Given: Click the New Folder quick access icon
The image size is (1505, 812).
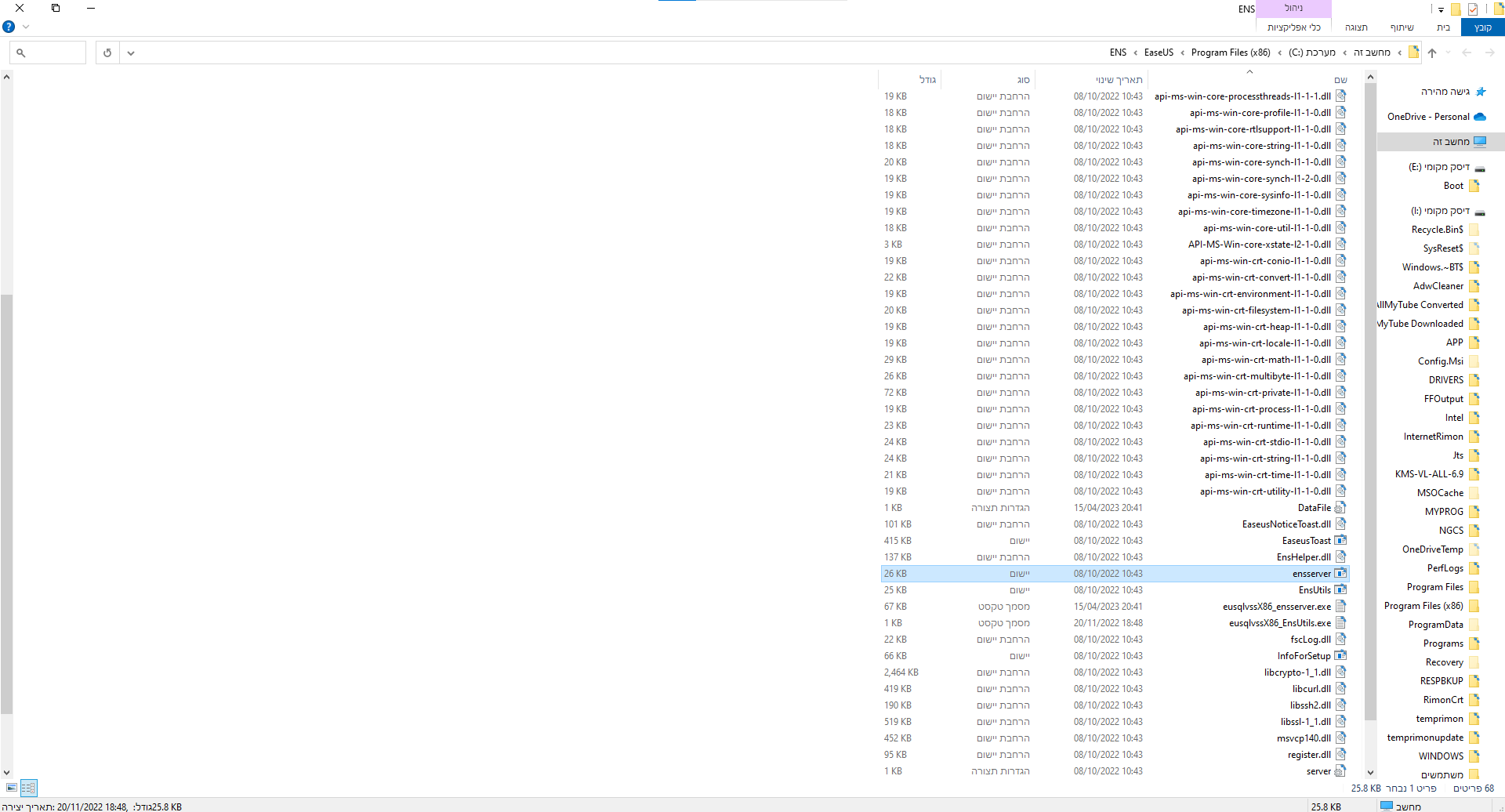Looking at the screenshot, I should pyautogui.click(x=1456, y=9).
